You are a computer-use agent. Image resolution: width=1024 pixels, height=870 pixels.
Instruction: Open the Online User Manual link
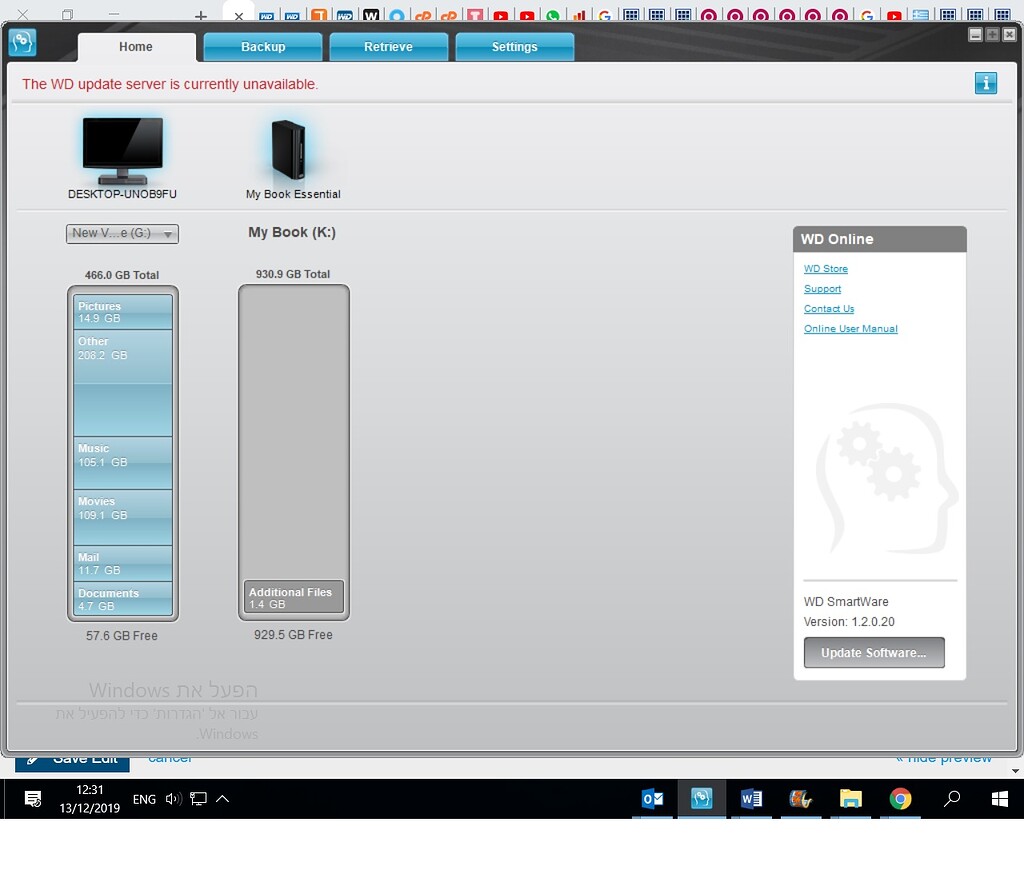pos(850,328)
